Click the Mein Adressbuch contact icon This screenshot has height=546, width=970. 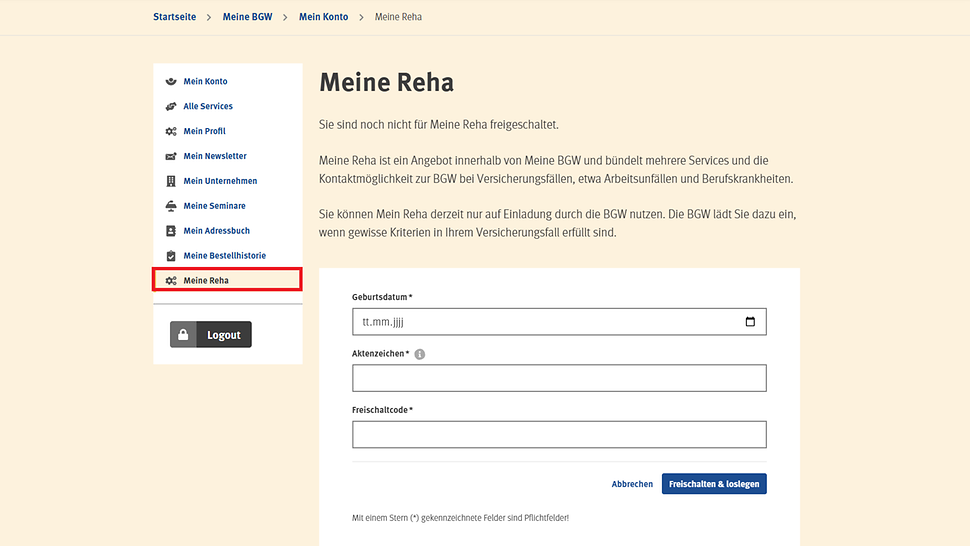[171, 231]
